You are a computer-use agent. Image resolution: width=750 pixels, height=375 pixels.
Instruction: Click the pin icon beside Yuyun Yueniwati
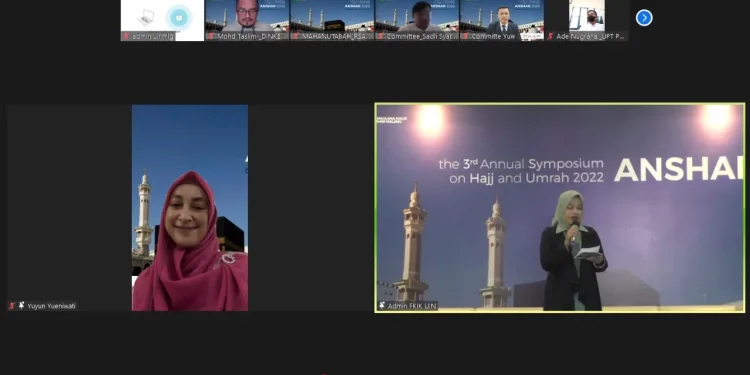[x=21, y=305]
